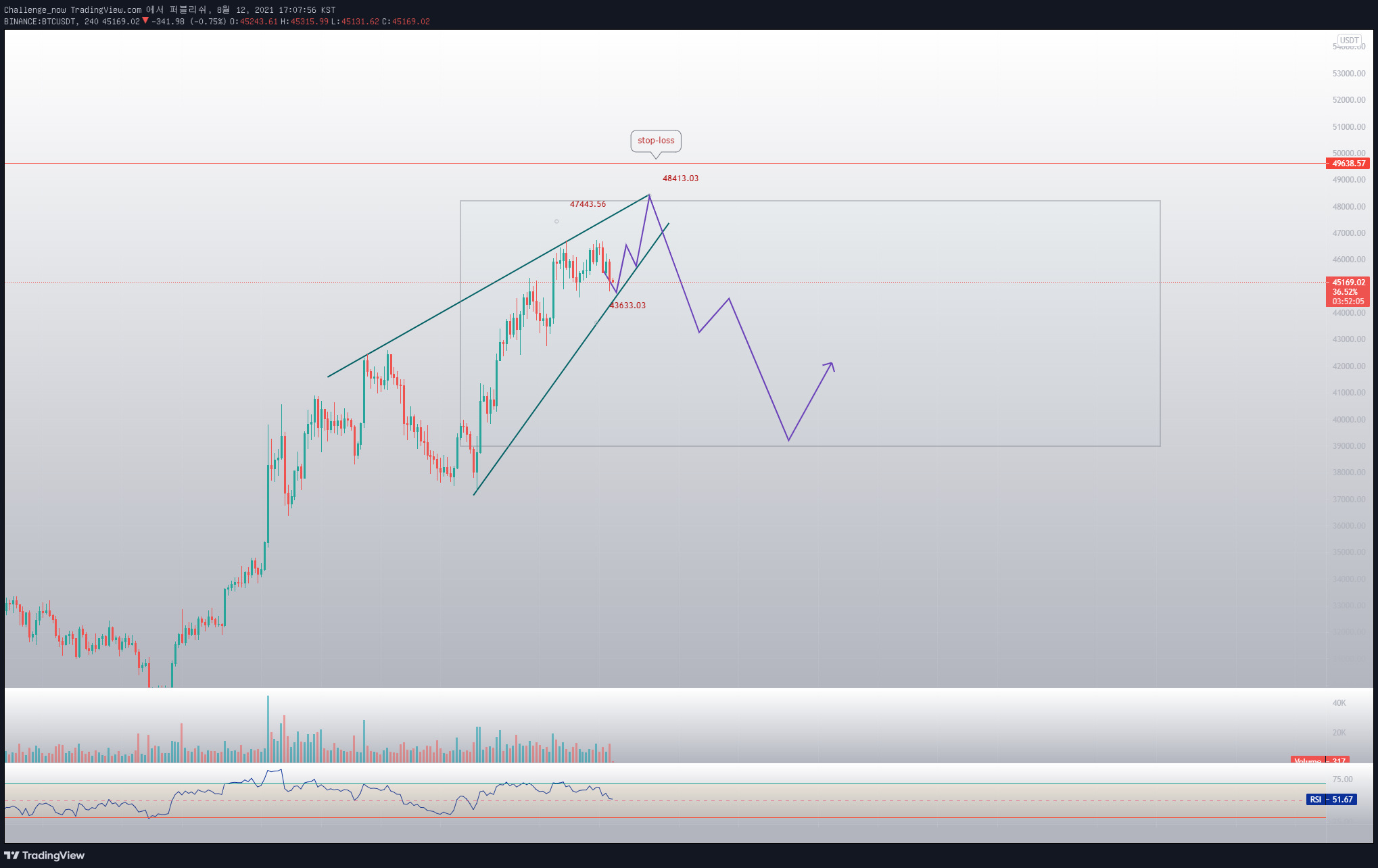Click the Challenge_now author name in header
The width and height of the screenshot is (1378, 868).
[35, 10]
